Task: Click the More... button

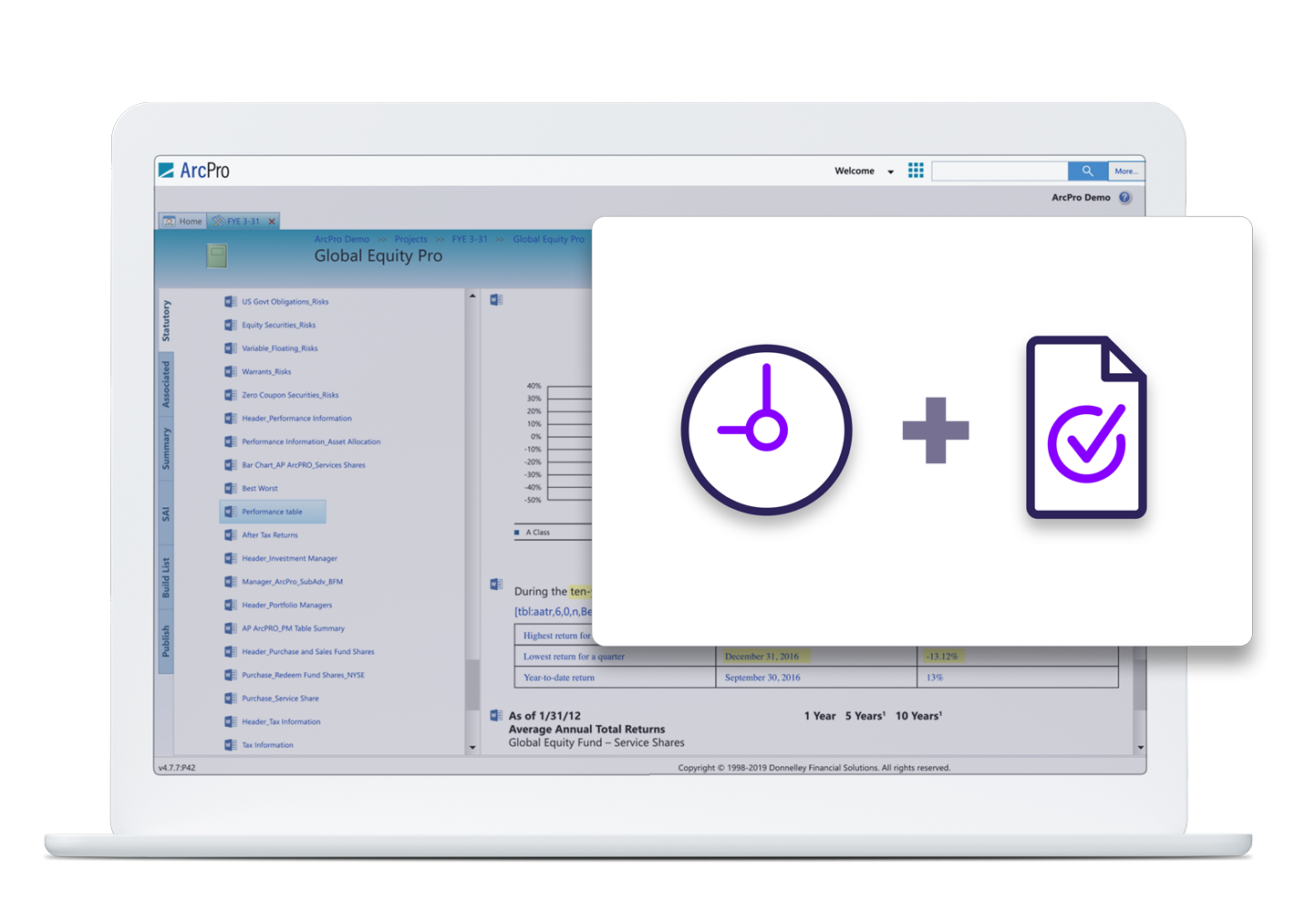Action: click(x=1126, y=171)
